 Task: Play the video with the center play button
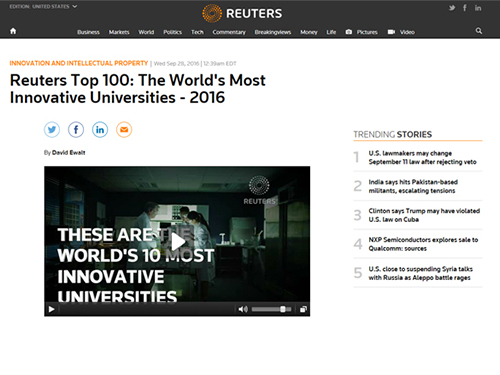tap(178, 242)
